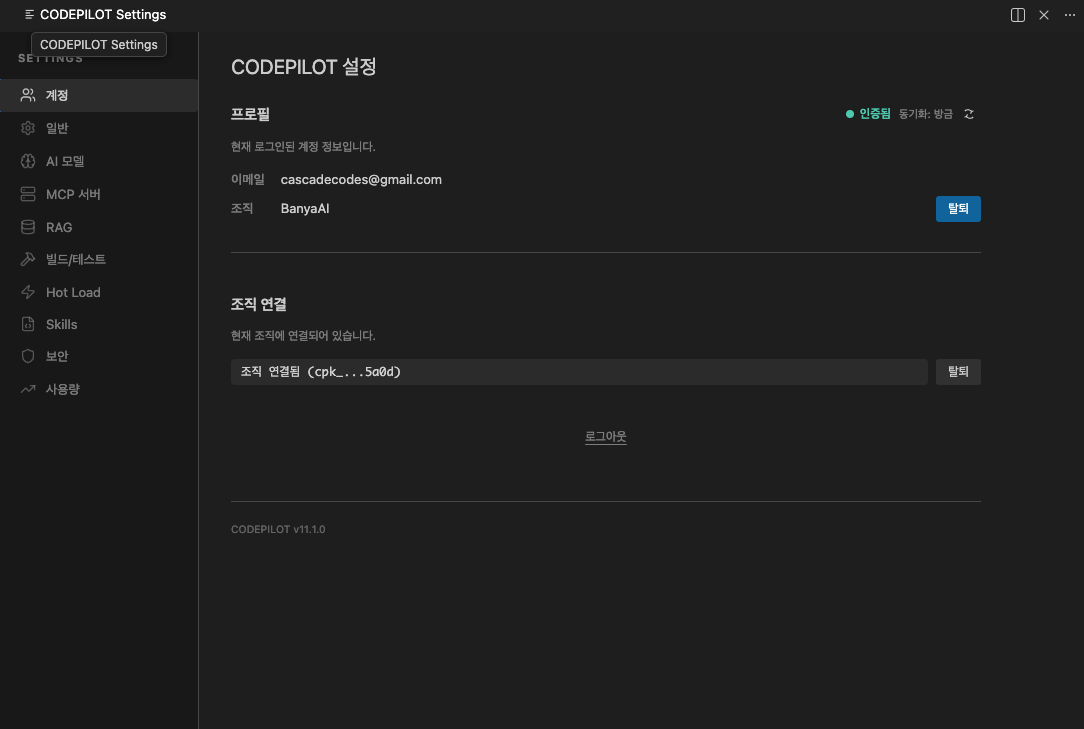The height and width of the screenshot is (729, 1084).
Task: Click the 계정 people icon in sidebar
Action: pyautogui.click(x=28, y=95)
